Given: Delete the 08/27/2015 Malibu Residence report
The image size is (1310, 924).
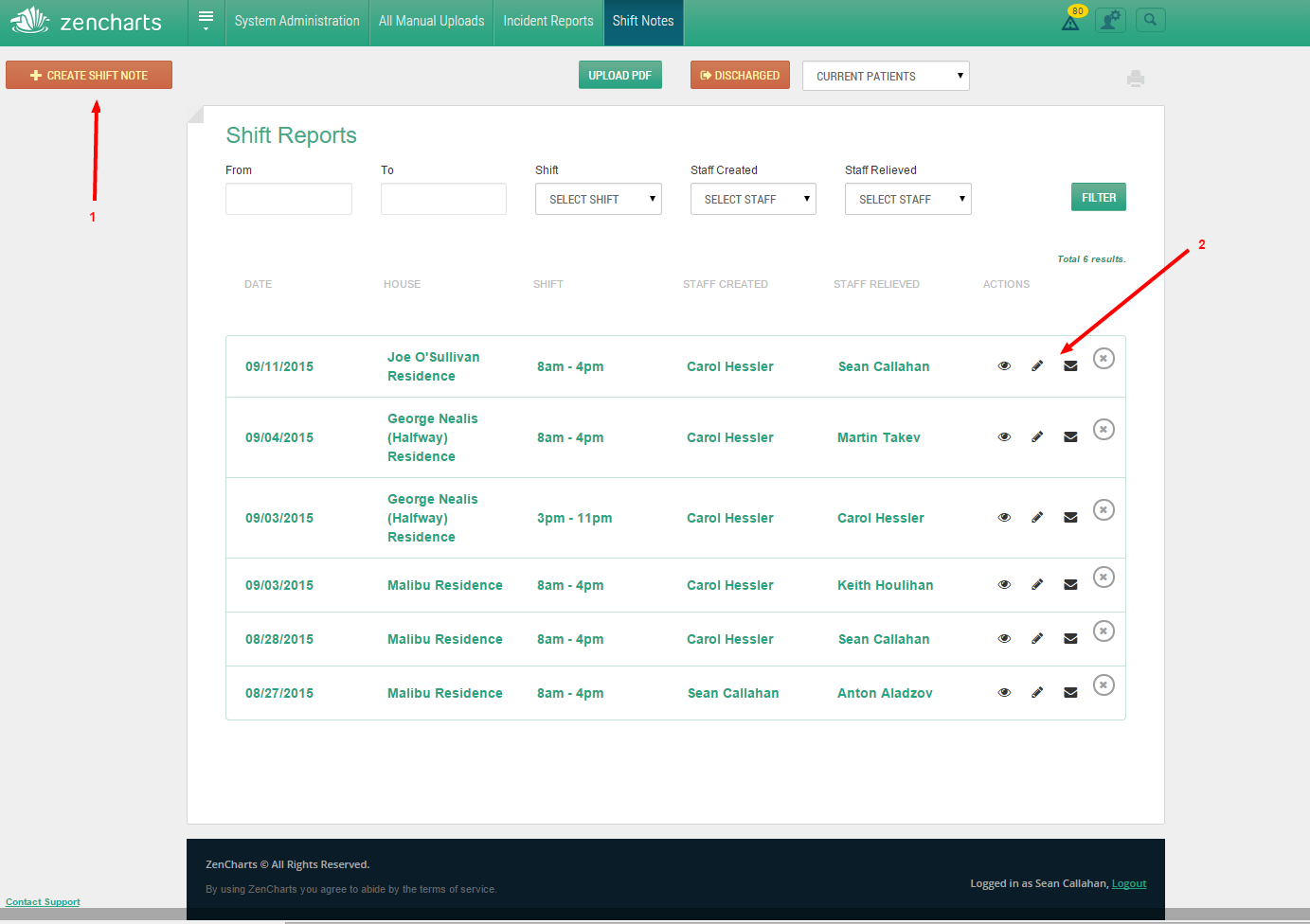Looking at the screenshot, I should 1104,685.
